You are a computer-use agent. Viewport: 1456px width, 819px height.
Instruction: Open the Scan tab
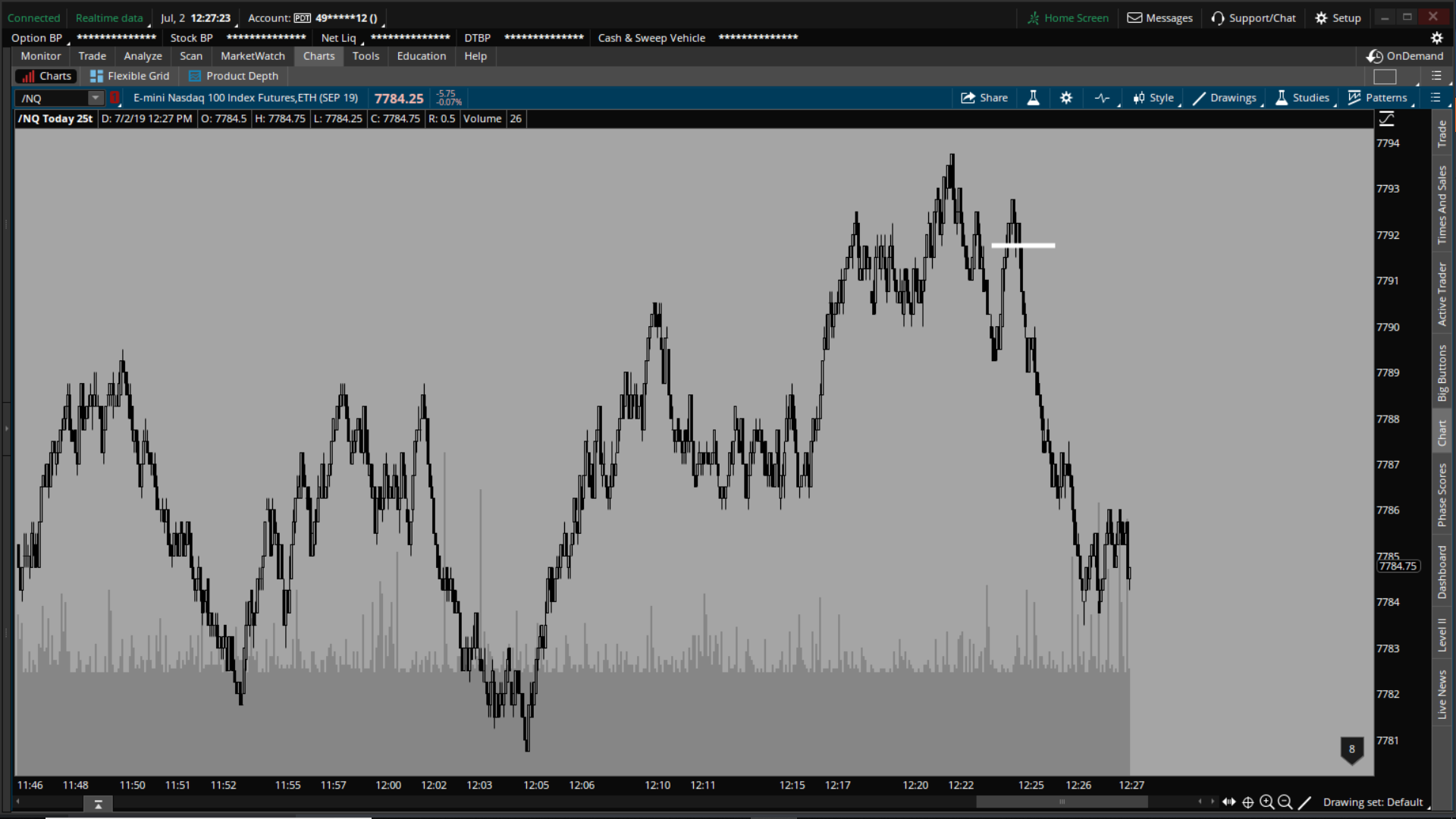191,56
